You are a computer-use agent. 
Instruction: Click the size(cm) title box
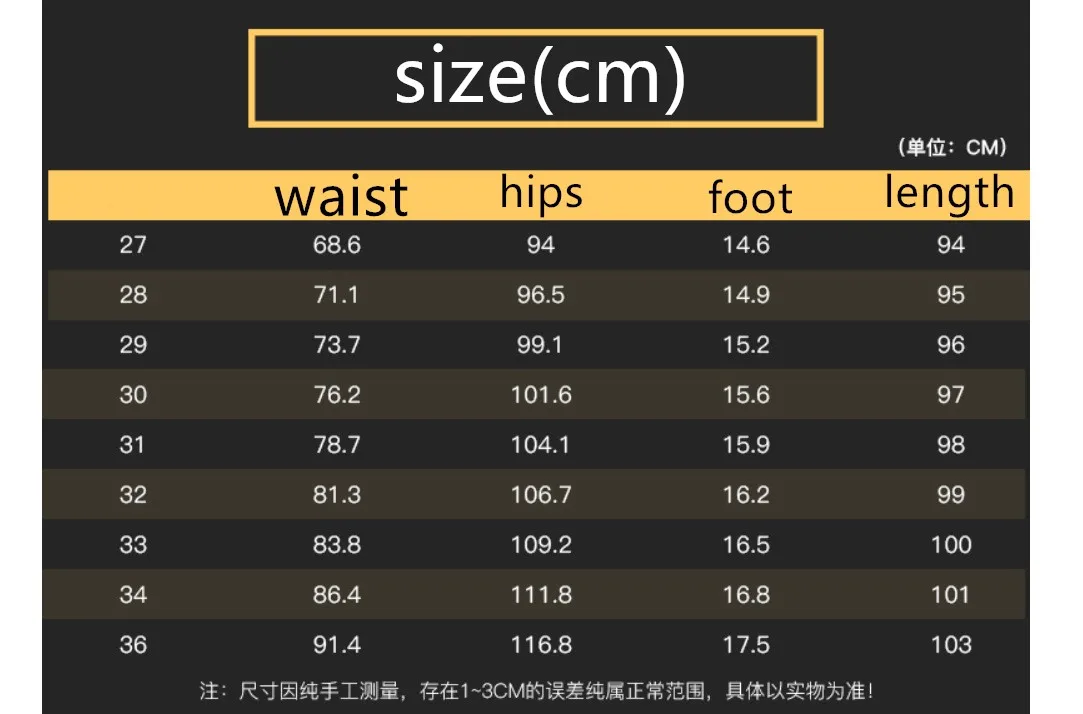click(x=536, y=79)
